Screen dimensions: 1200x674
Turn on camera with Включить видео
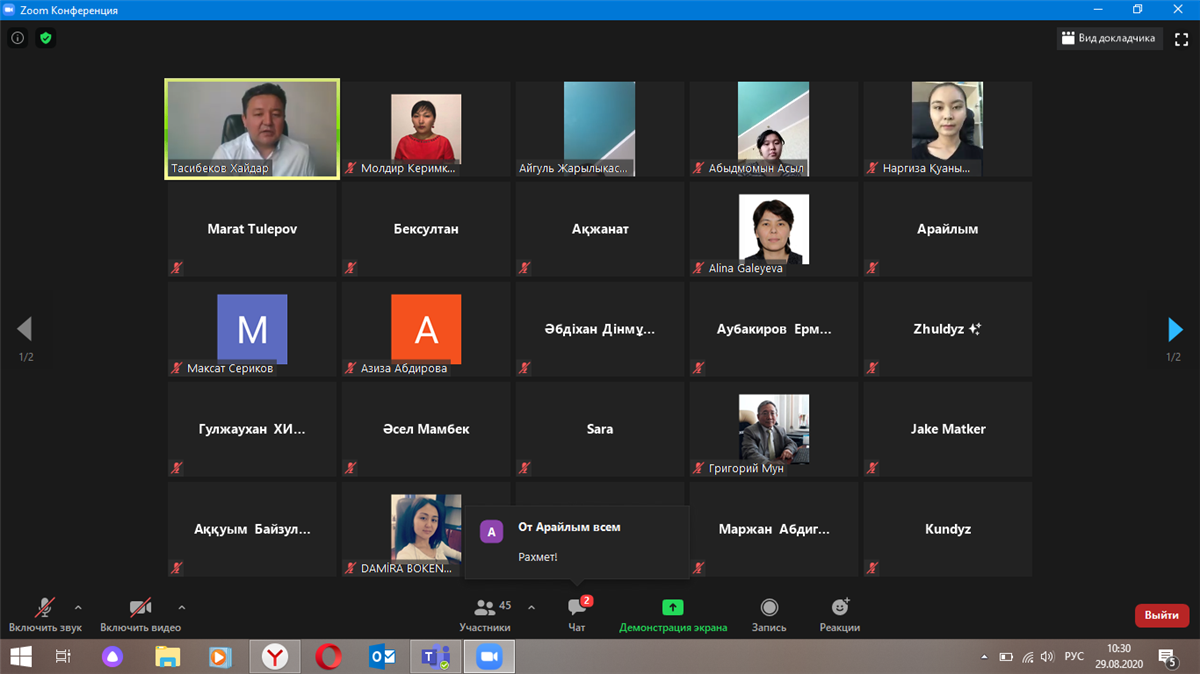(140, 613)
